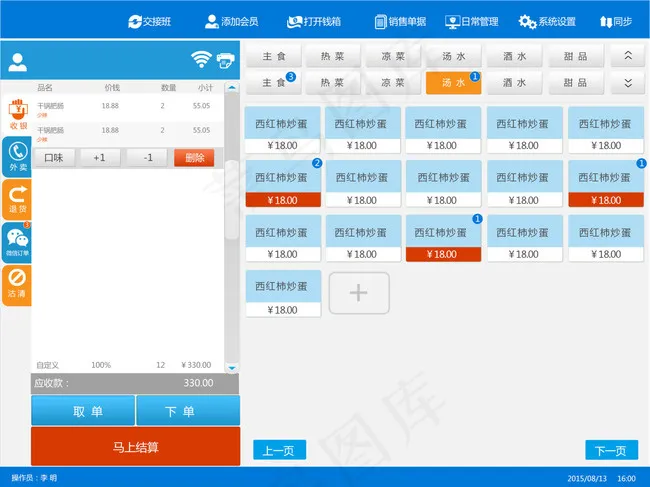This screenshot has width=650, height=487.
Task: Click the 下单 place order button
Action: pyautogui.click(x=188, y=411)
